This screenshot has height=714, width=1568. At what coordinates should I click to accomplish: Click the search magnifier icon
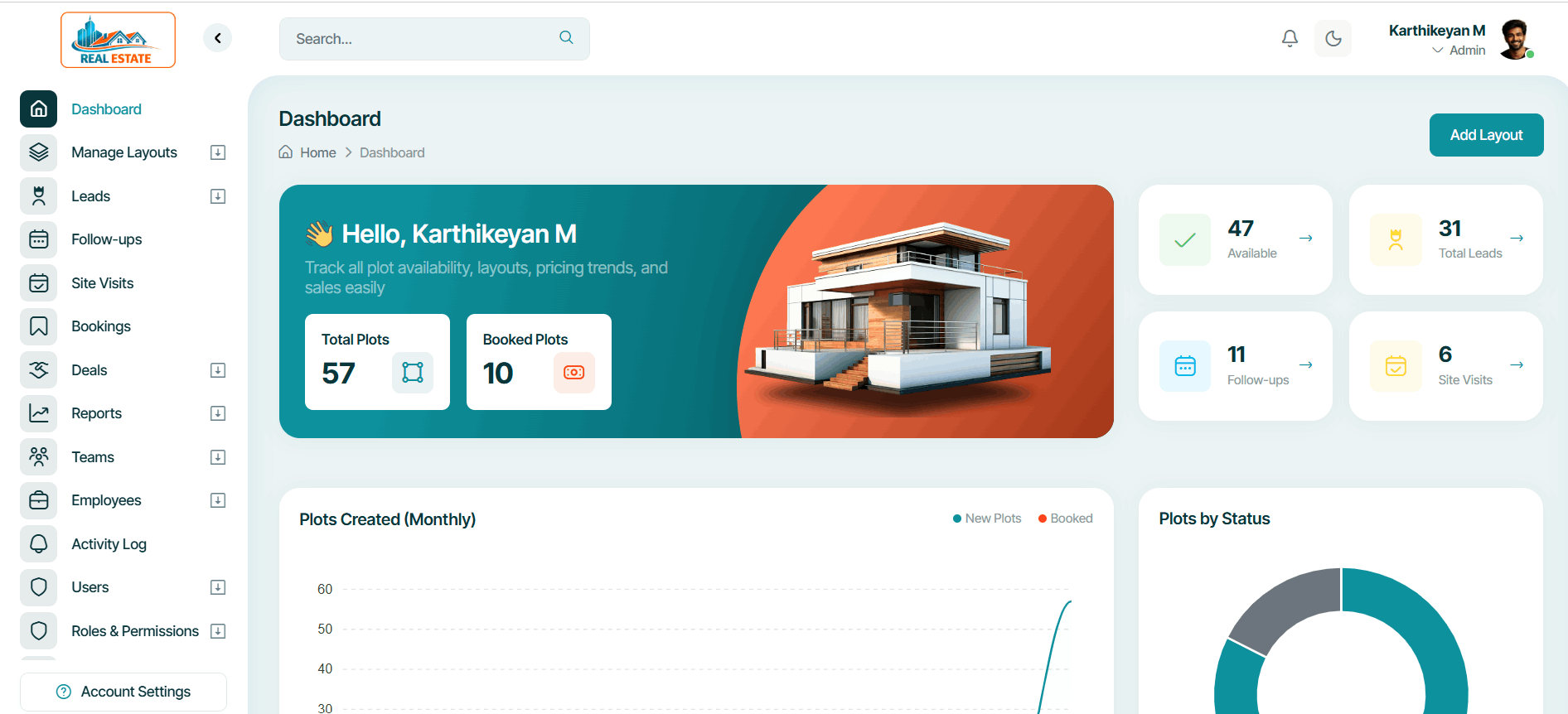point(566,37)
